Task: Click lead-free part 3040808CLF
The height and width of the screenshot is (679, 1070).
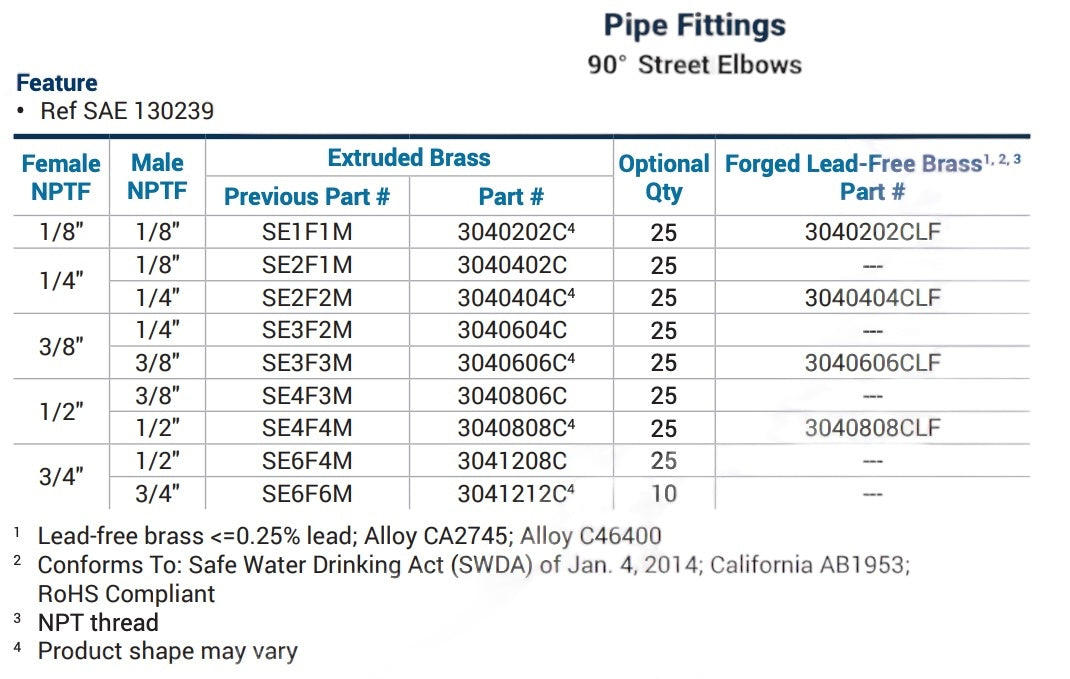Action: pos(872,428)
